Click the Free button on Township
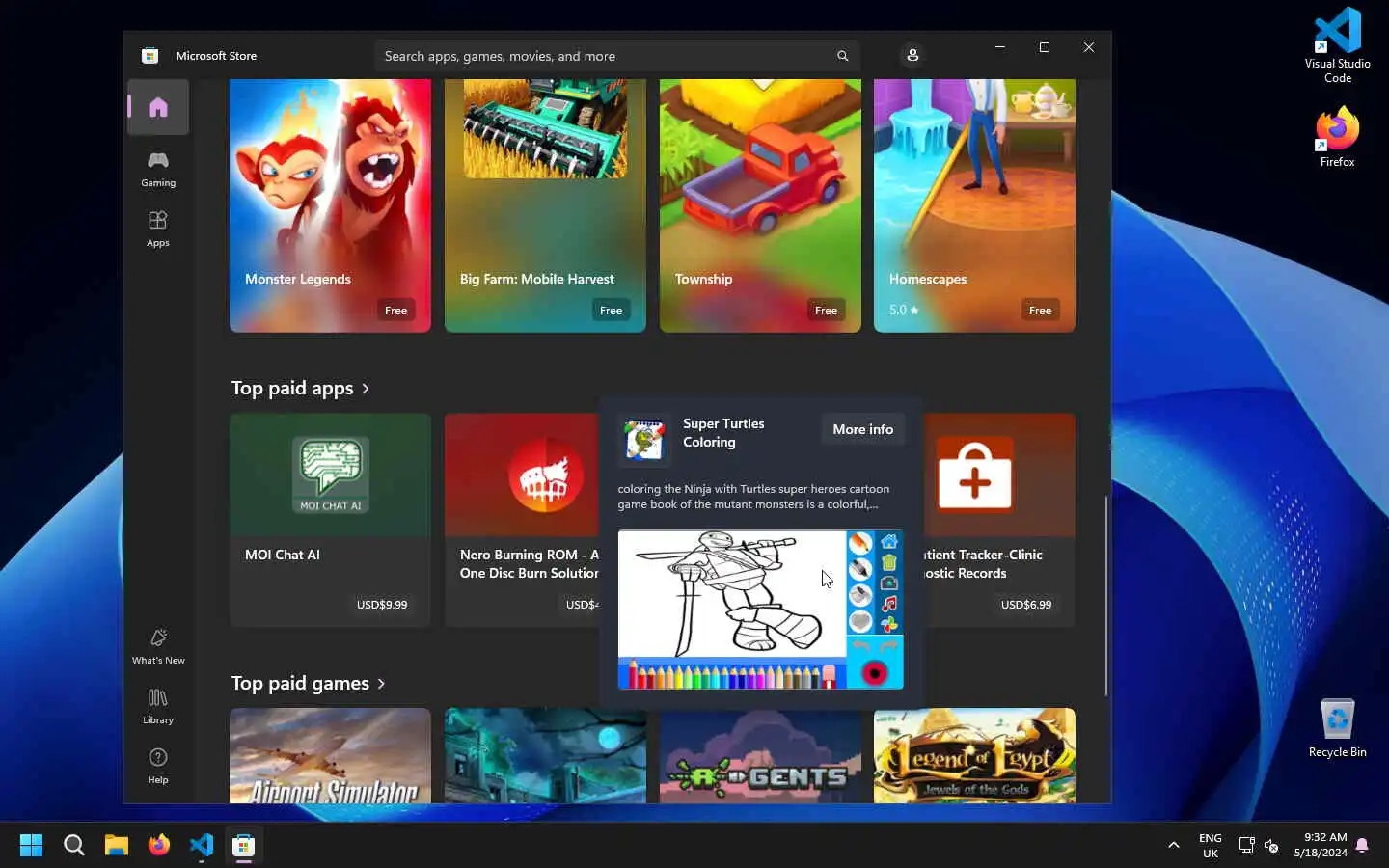This screenshot has width=1389, height=868. (826, 310)
